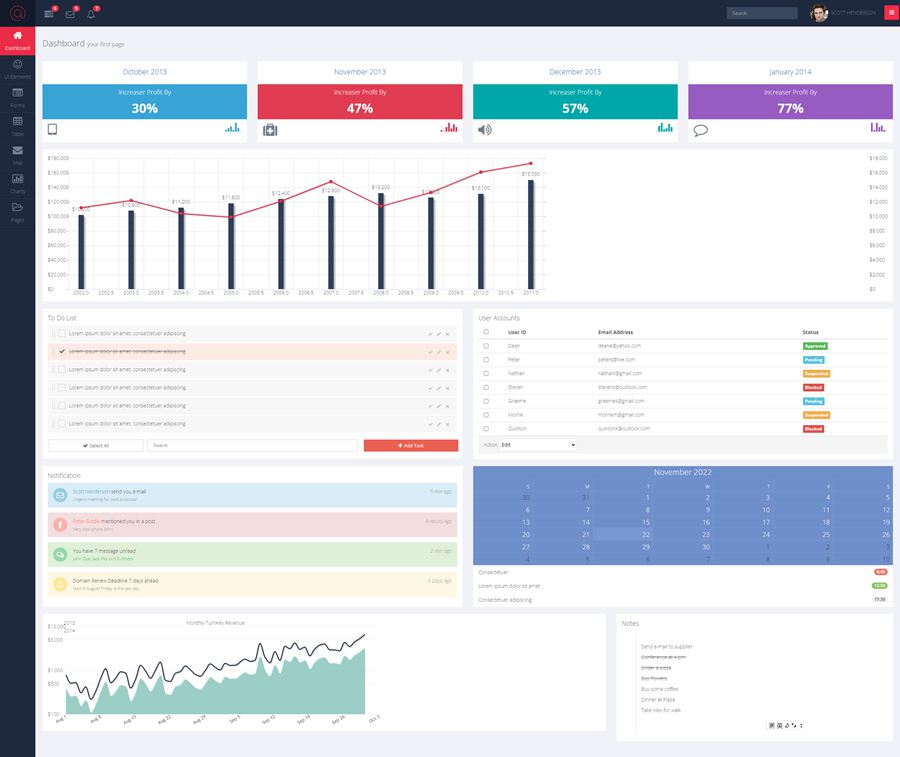
Task: Click the red Add Task button
Action: point(410,445)
